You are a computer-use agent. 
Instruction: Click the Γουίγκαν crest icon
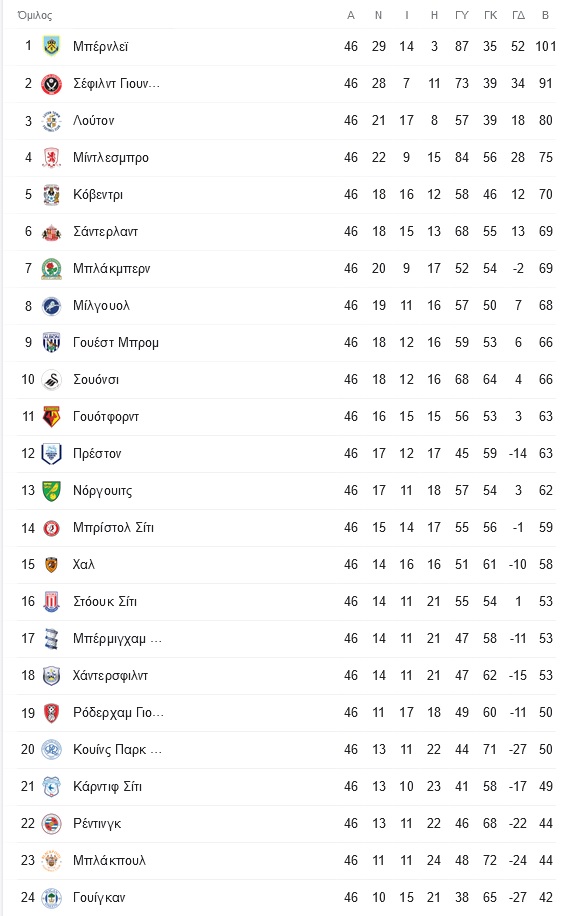[x=51, y=897]
